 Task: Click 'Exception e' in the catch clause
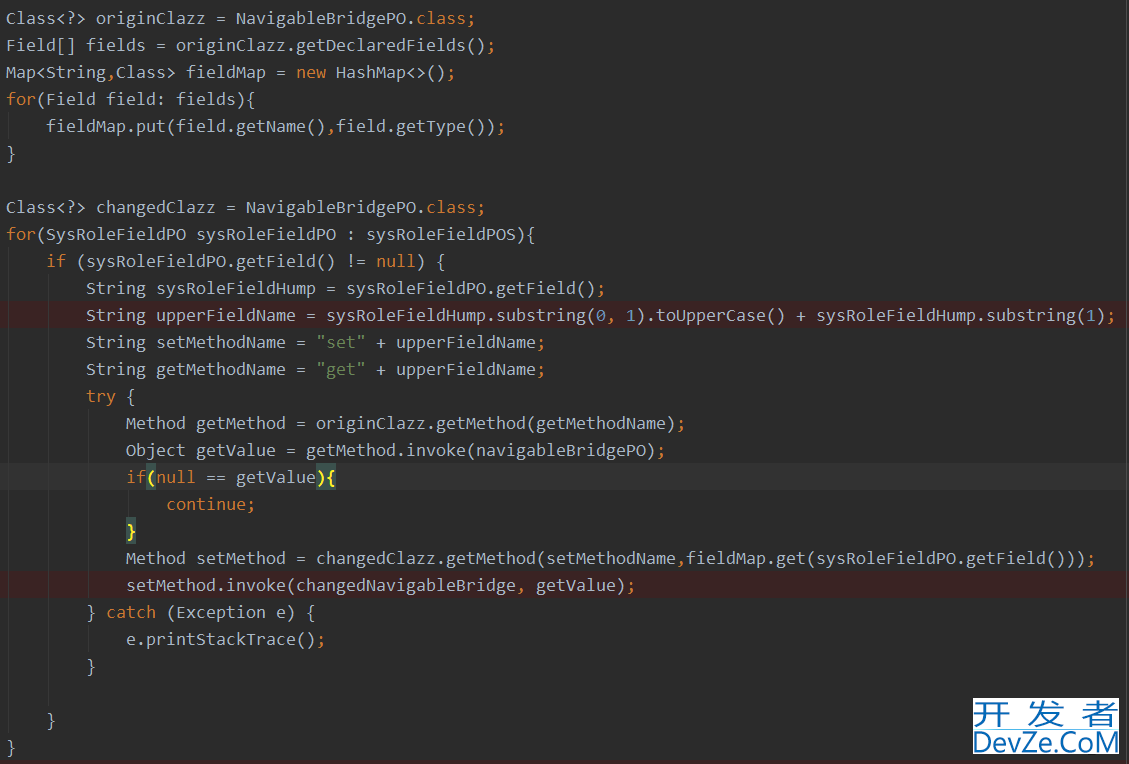coord(230,612)
